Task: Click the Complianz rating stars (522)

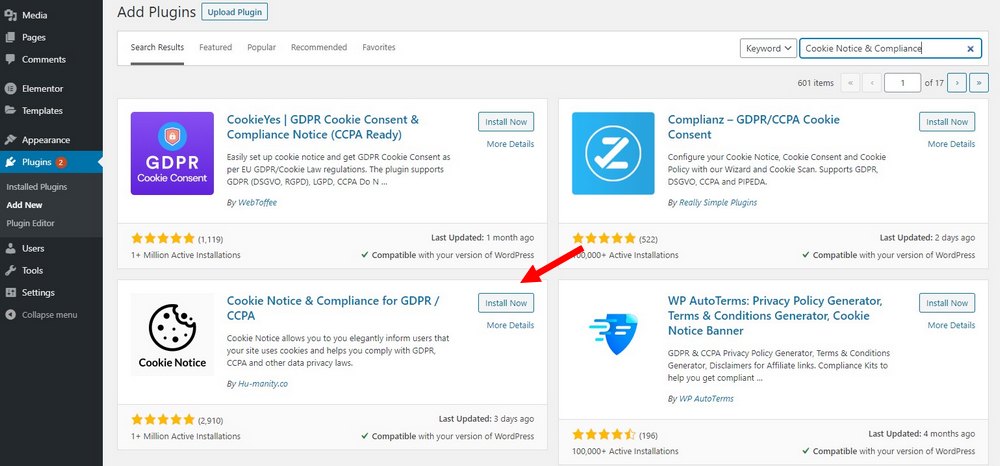Action: [x=604, y=238]
